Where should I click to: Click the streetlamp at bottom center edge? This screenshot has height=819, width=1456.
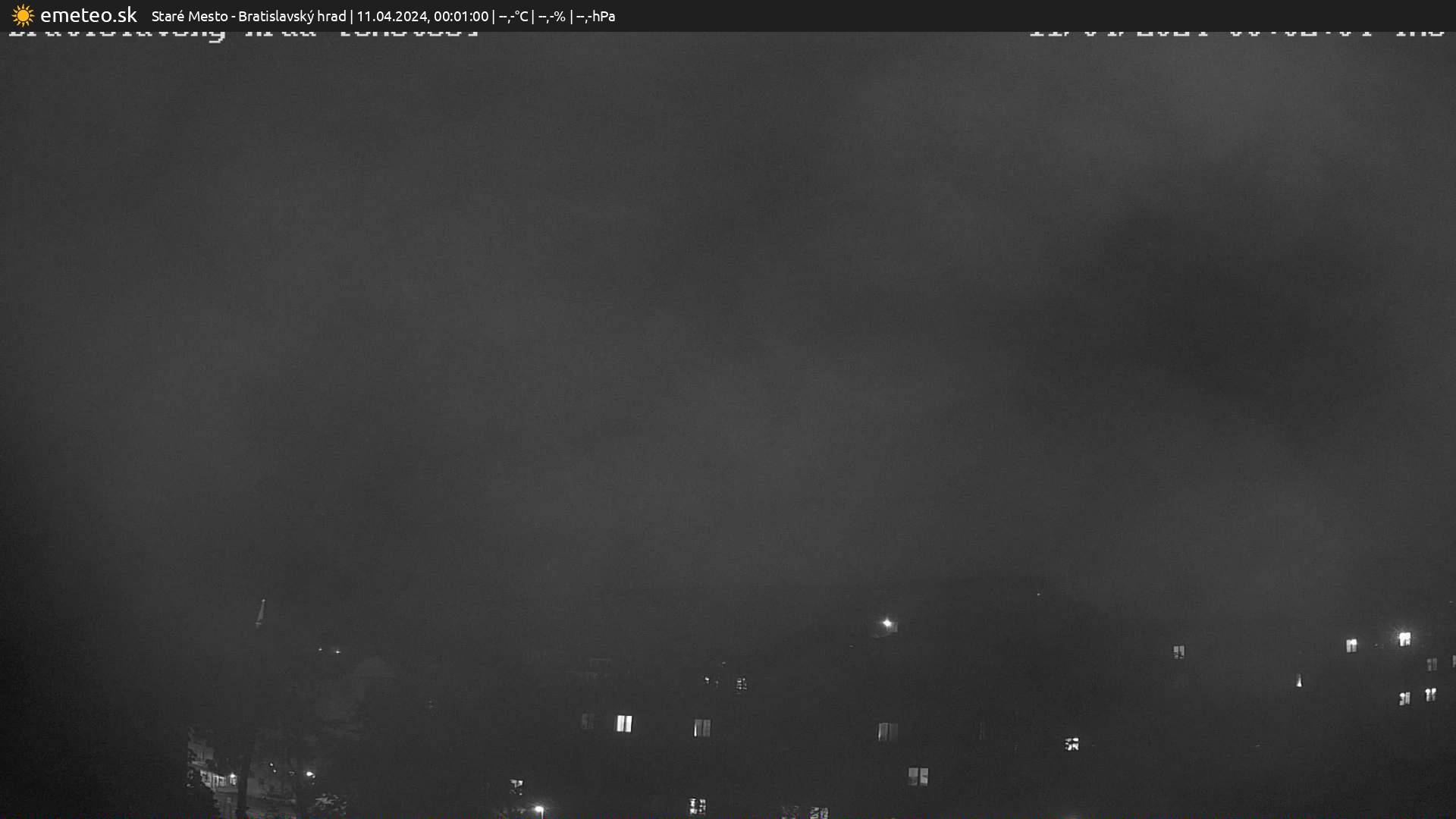pos(539,810)
